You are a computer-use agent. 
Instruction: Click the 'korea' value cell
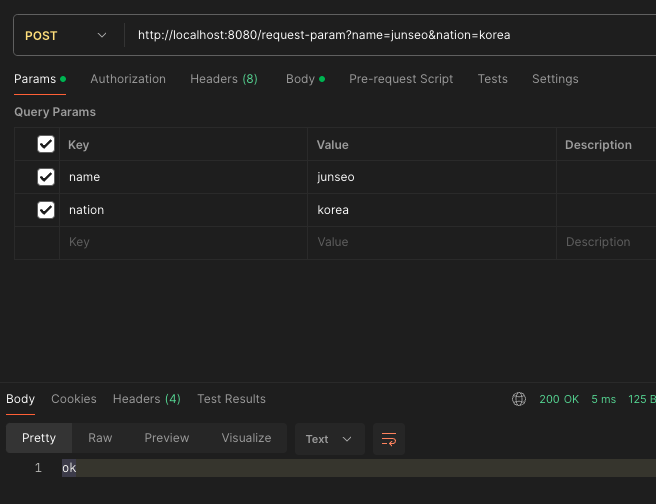click(x=432, y=210)
